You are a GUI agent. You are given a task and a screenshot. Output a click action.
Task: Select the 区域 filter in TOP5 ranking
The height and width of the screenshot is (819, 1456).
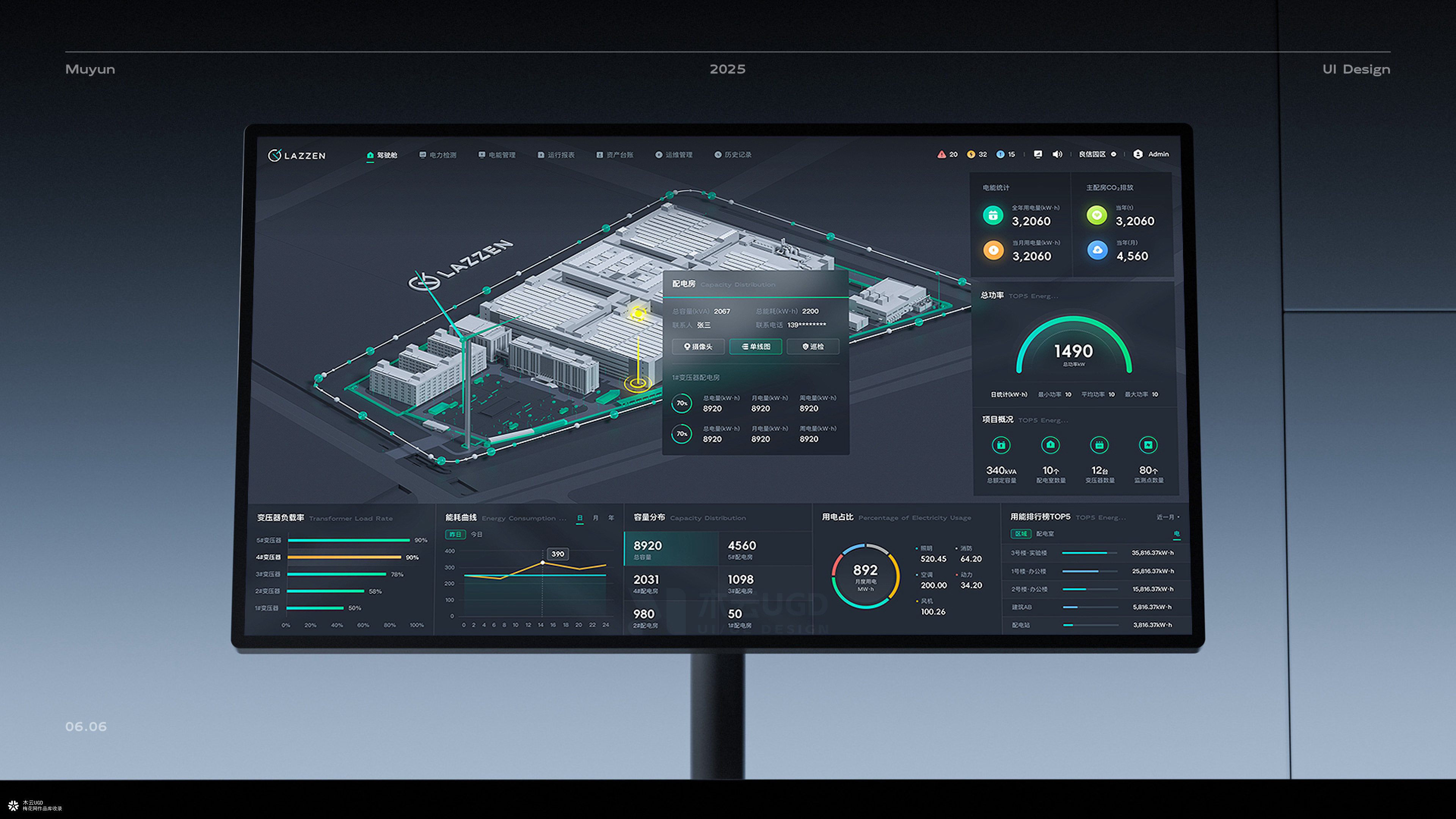1021,534
